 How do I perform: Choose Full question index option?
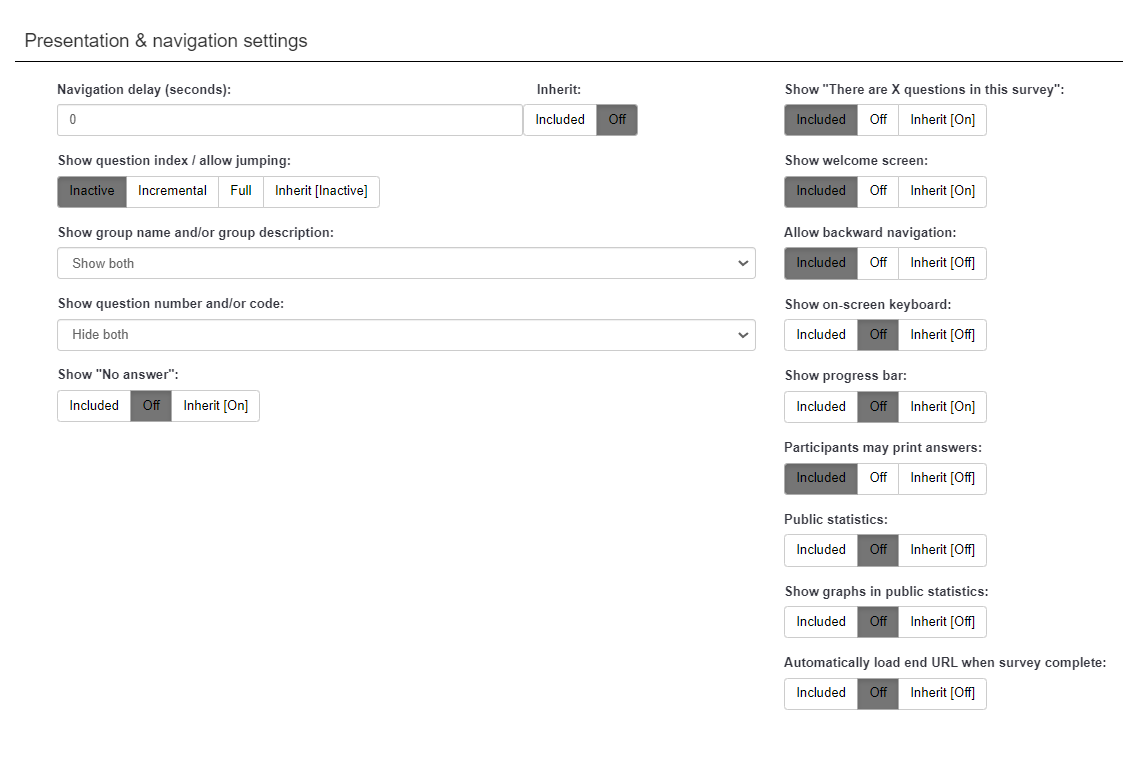click(x=241, y=191)
